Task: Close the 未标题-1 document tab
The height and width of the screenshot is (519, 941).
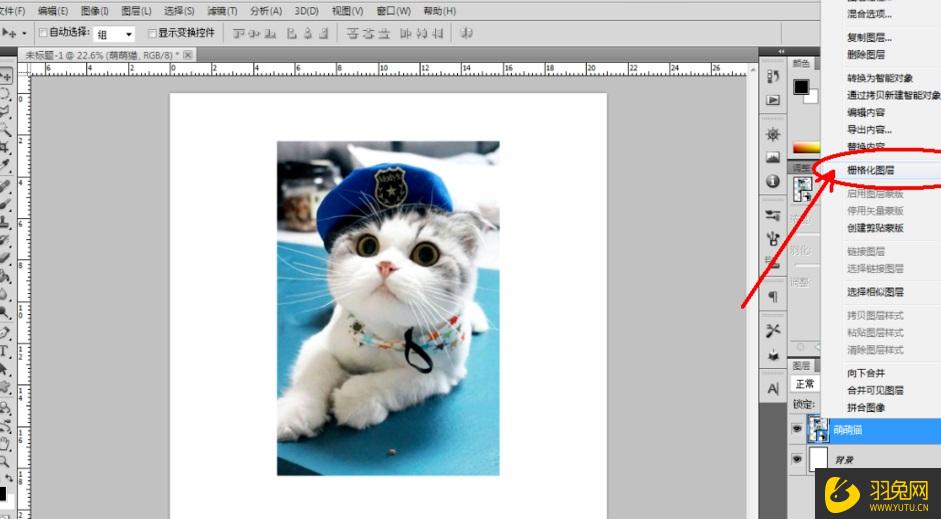Action: 188,55
